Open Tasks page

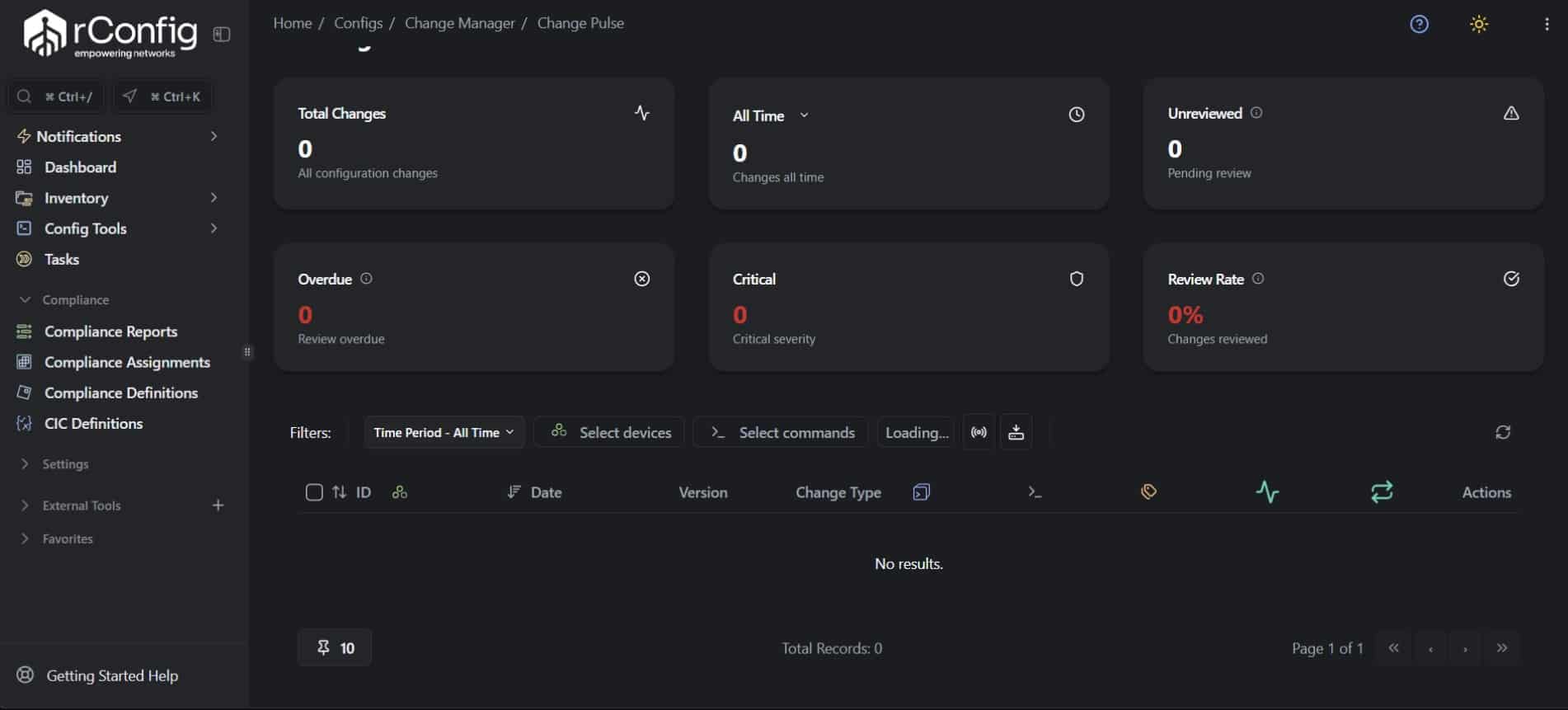(62, 259)
